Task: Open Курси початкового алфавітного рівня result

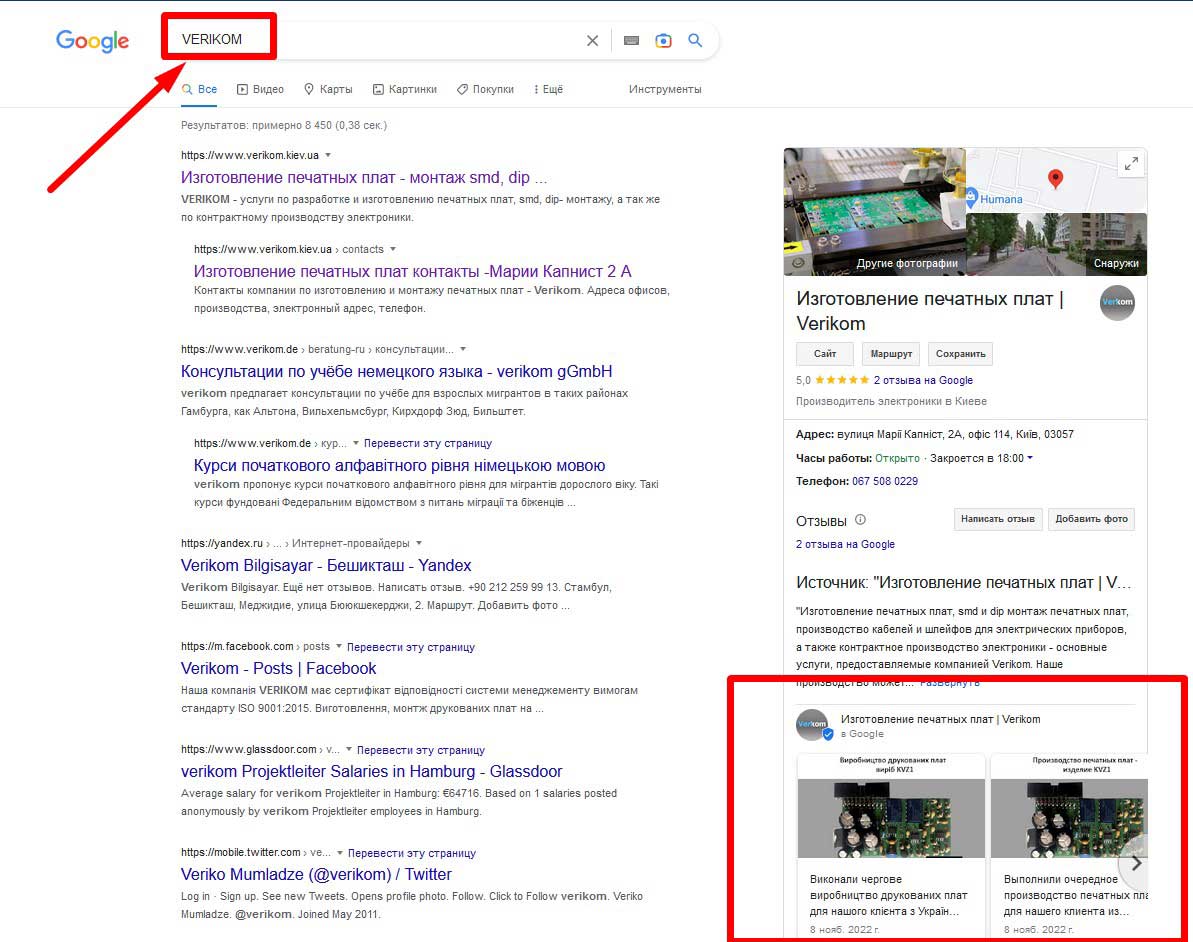Action: [399, 466]
